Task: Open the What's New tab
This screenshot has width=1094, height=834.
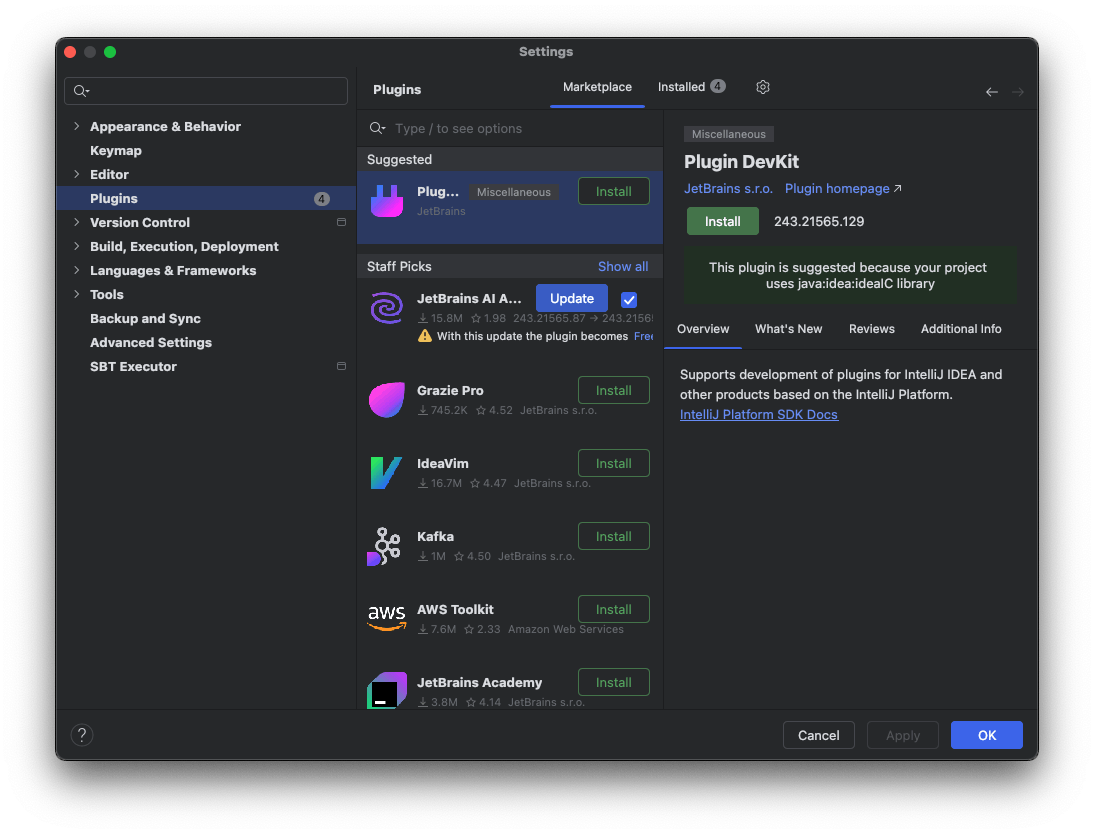Action: tap(788, 329)
